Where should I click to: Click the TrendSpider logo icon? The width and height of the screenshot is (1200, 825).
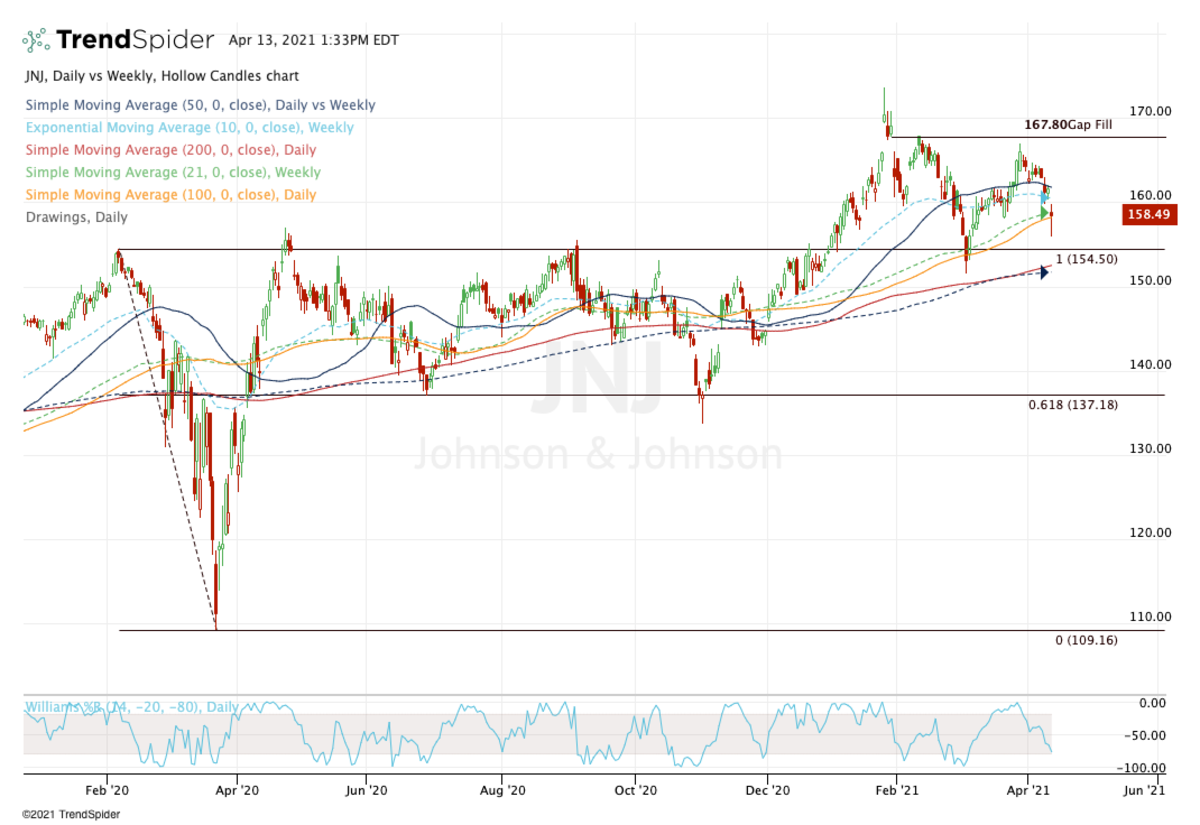click(36, 40)
